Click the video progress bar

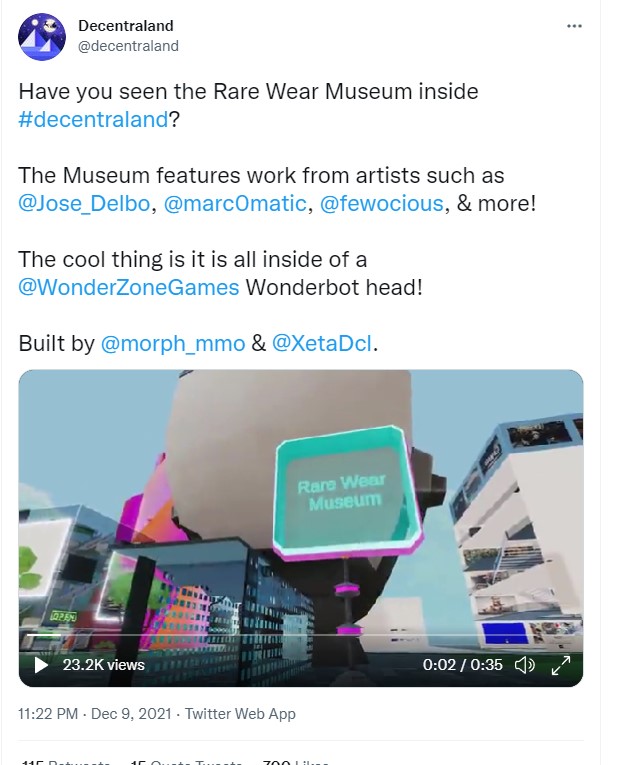click(301, 635)
